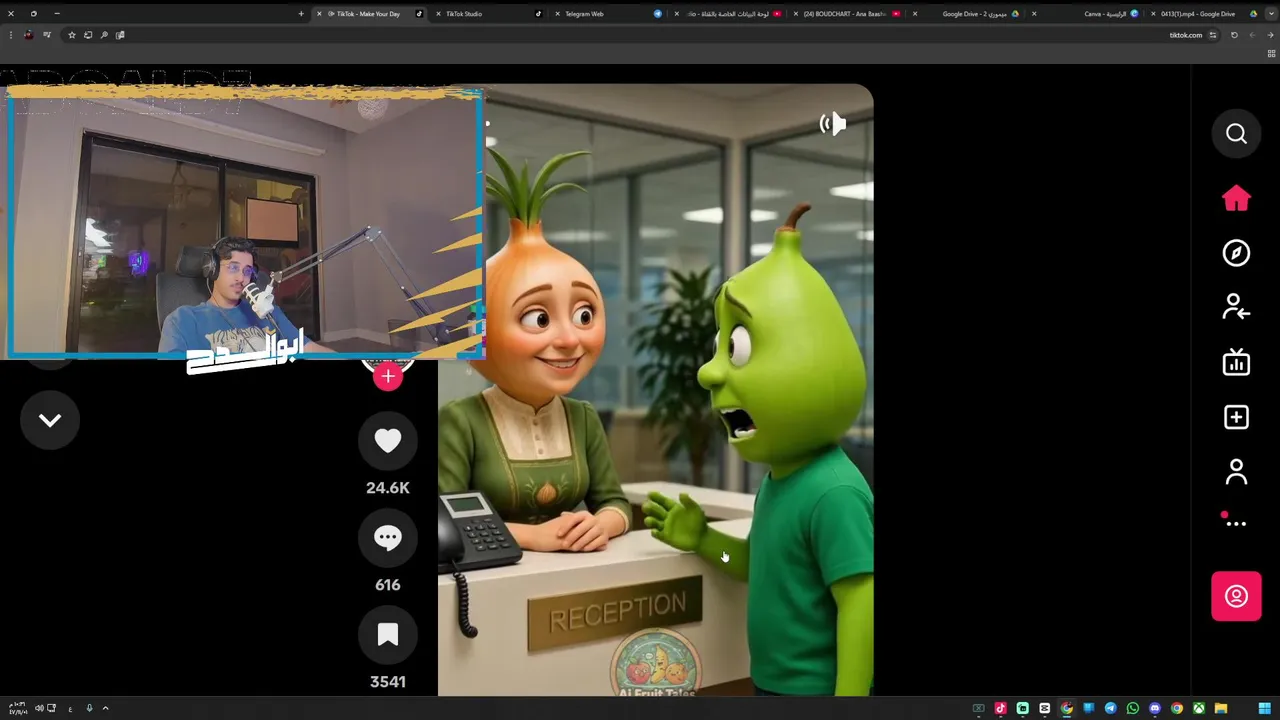Open the clock and date flyout
The width and height of the screenshot is (1280, 720).
pos(17,709)
